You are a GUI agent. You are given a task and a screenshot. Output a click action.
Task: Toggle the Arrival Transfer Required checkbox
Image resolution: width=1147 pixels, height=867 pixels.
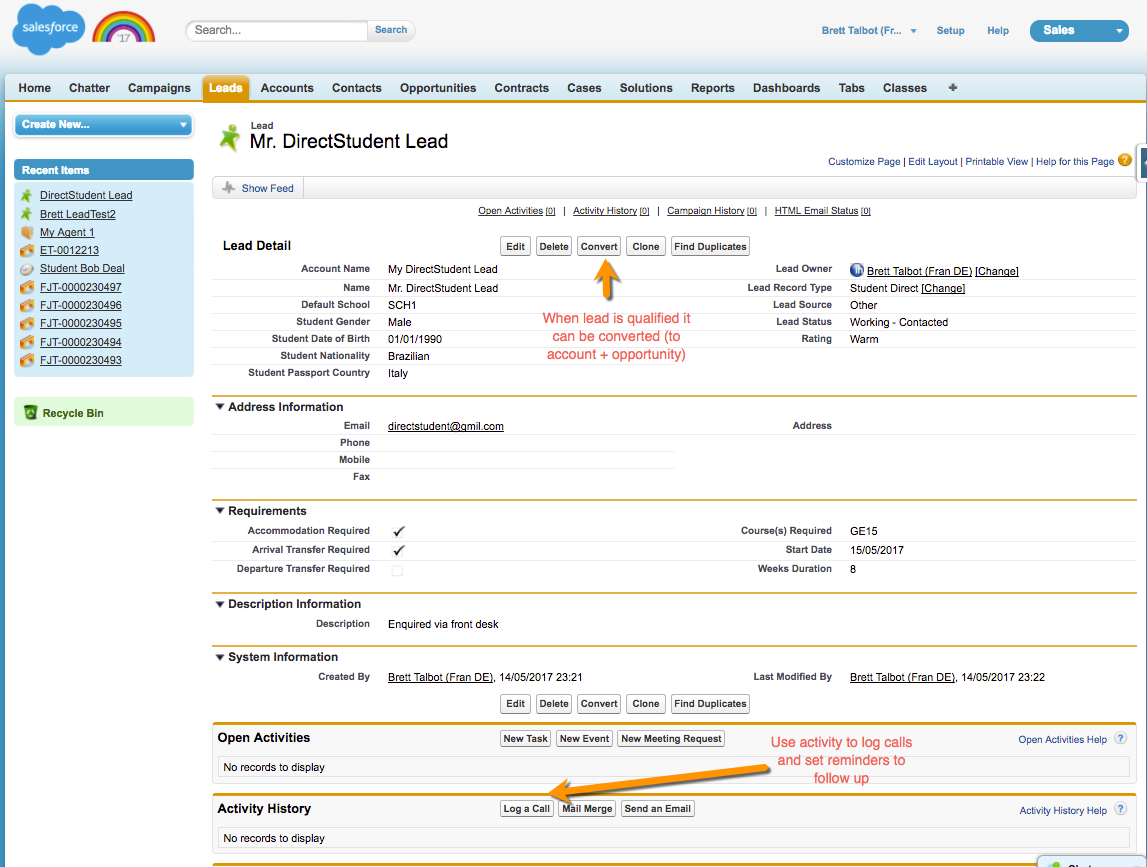point(398,550)
